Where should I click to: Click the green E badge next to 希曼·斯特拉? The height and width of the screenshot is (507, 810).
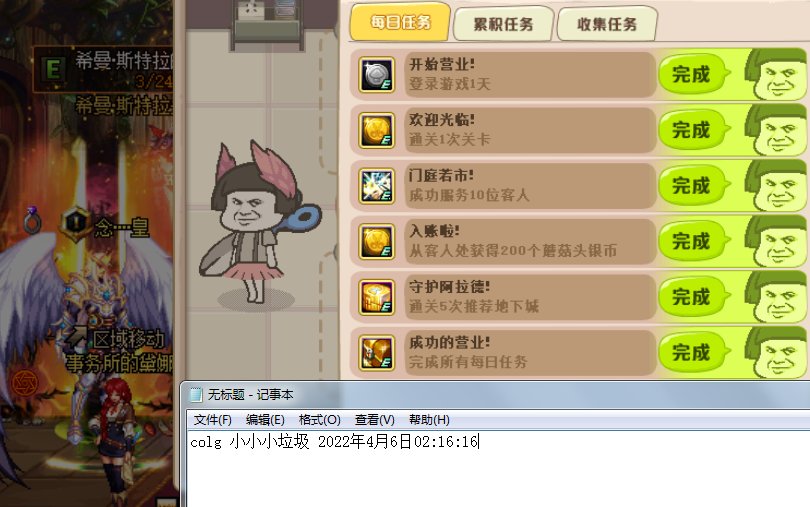pyautogui.click(x=53, y=69)
